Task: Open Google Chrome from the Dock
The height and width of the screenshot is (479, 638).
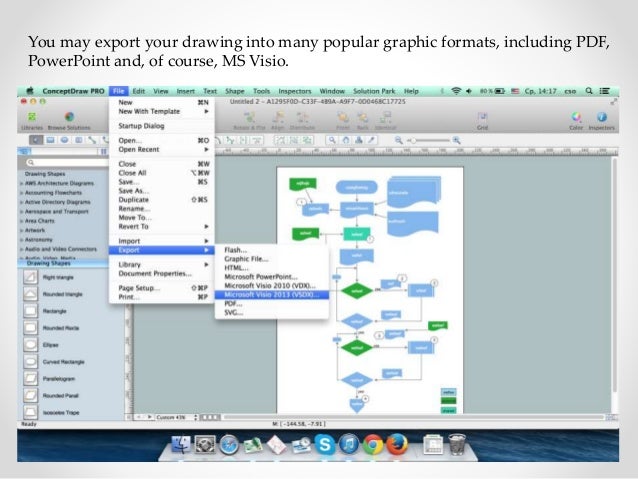Action: pos(373,444)
